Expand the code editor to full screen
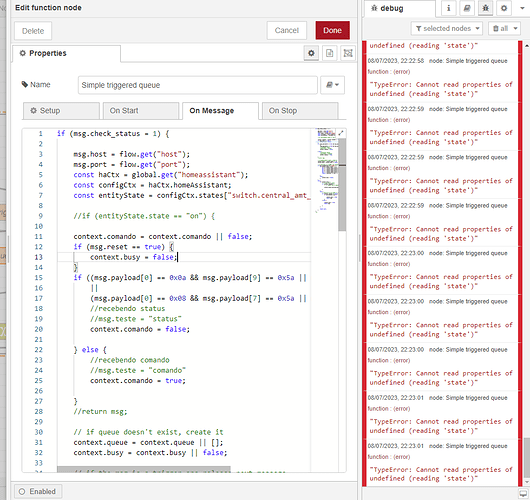This screenshot has height=500, width=530. coord(341,133)
